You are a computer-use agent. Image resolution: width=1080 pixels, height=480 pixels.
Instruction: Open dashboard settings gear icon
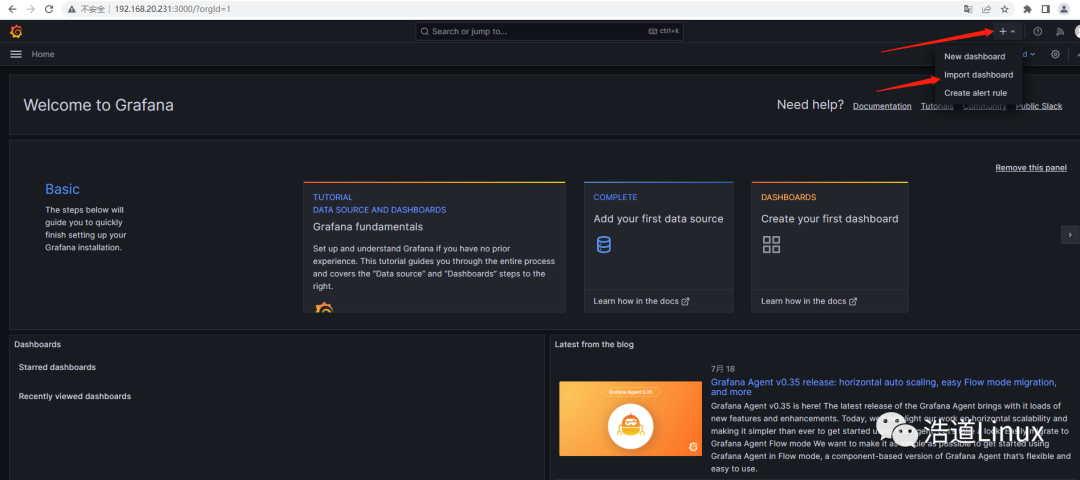pos(1055,54)
